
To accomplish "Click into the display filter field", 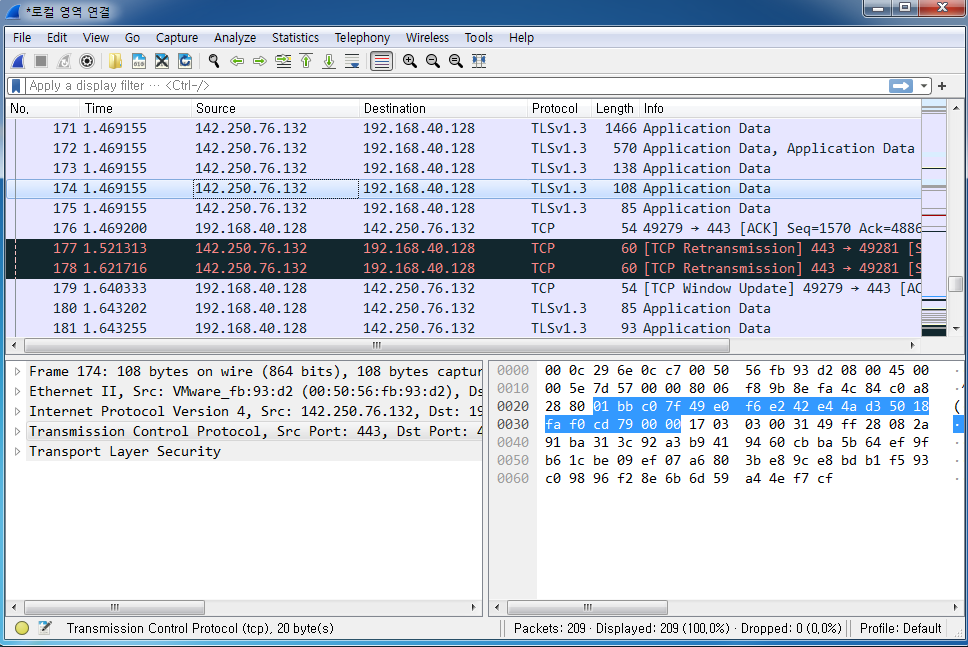I will 457,86.
